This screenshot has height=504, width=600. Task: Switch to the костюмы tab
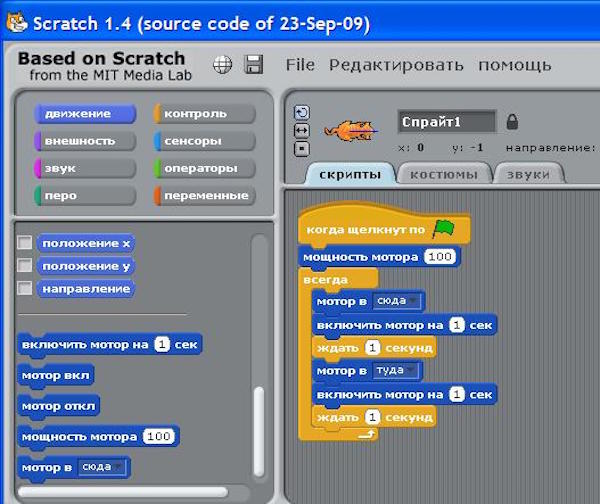[444, 175]
